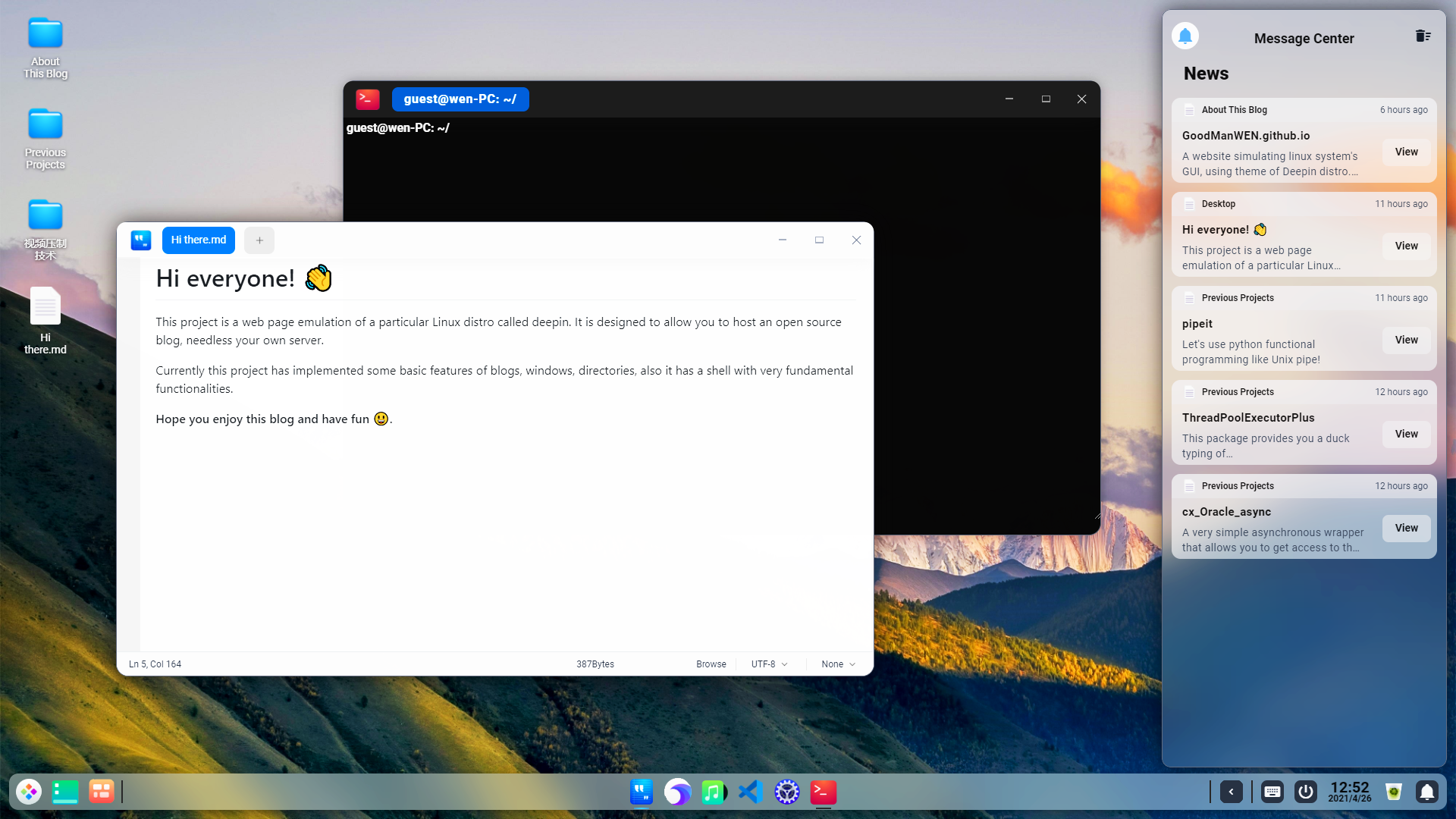The width and height of the screenshot is (1456, 819).
Task: Open the launcher from the dock
Action: [29, 792]
